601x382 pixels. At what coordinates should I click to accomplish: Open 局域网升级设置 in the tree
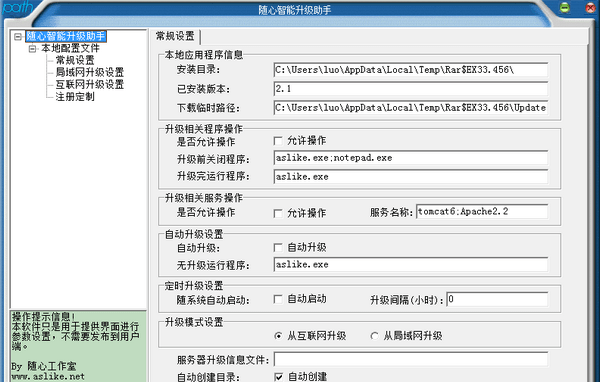(x=90, y=72)
